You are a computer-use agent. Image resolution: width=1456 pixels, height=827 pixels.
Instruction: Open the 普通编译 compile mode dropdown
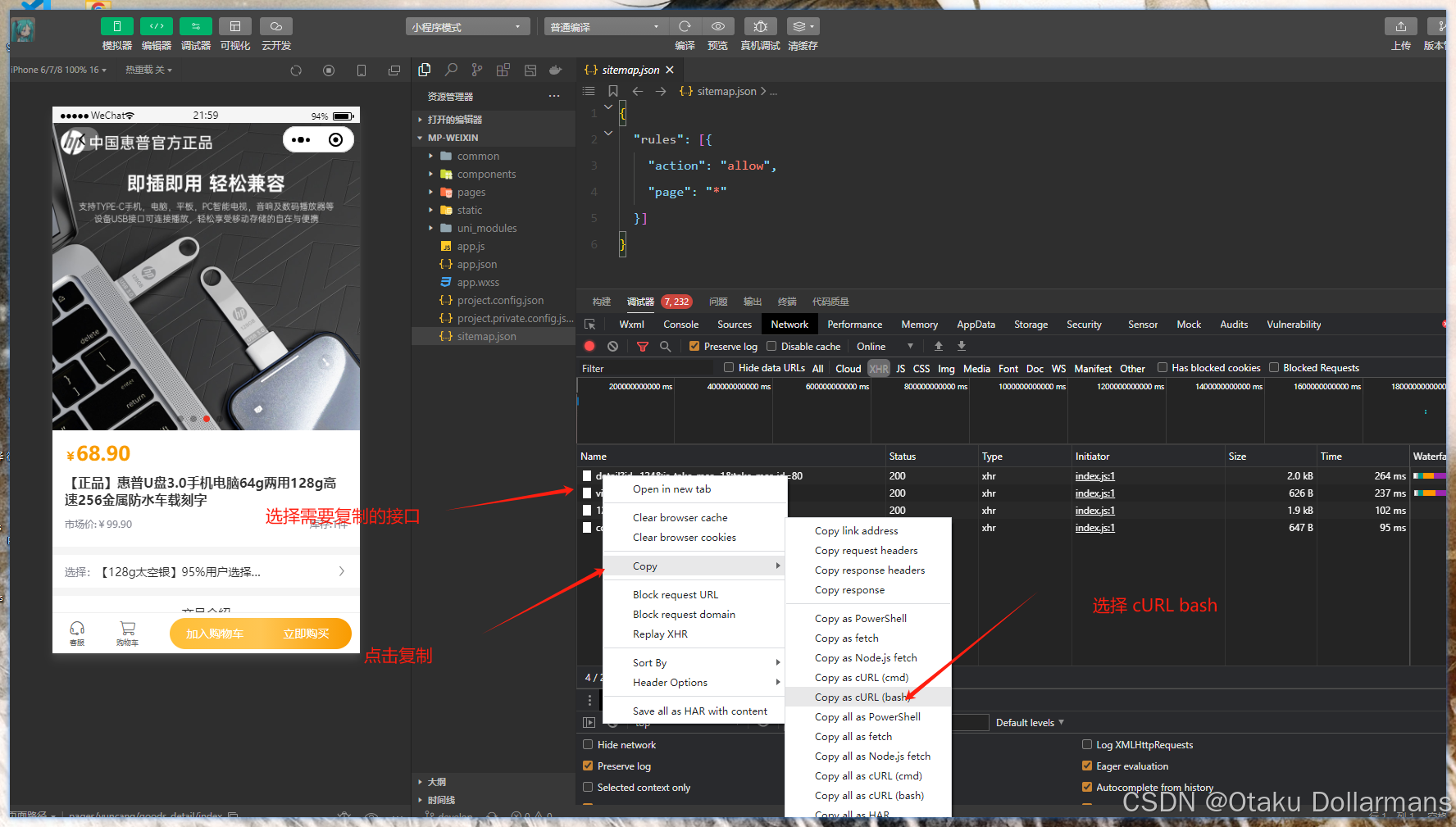[x=605, y=25]
